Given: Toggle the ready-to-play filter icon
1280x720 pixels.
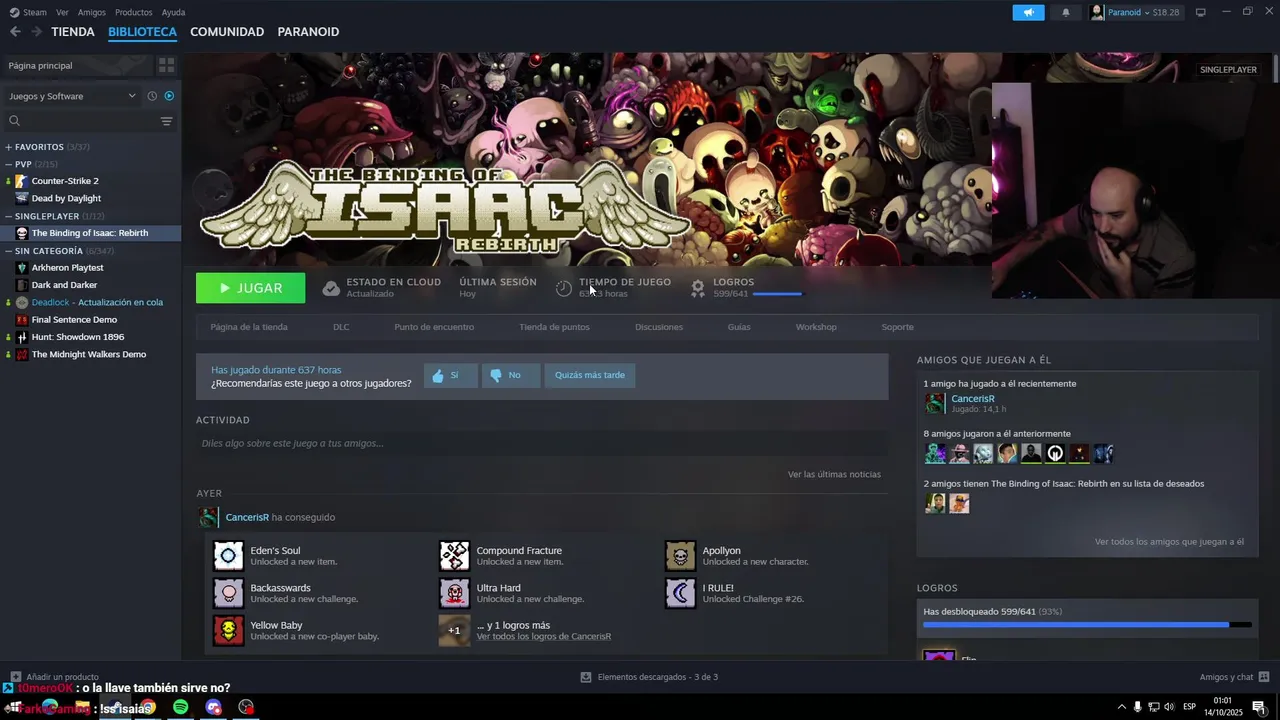Looking at the screenshot, I should click(169, 96).
